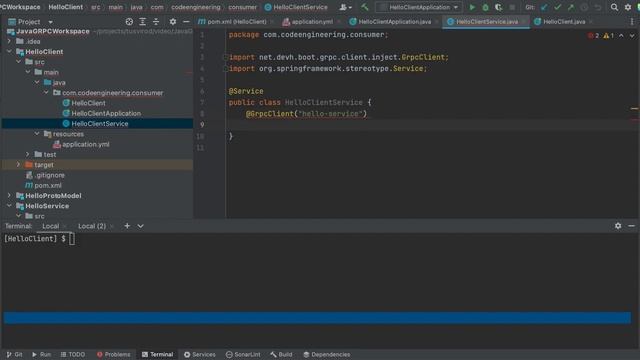Click the errors and warnings indicator
The height and width of the screenshot is (360, 640).
(601, 36)
